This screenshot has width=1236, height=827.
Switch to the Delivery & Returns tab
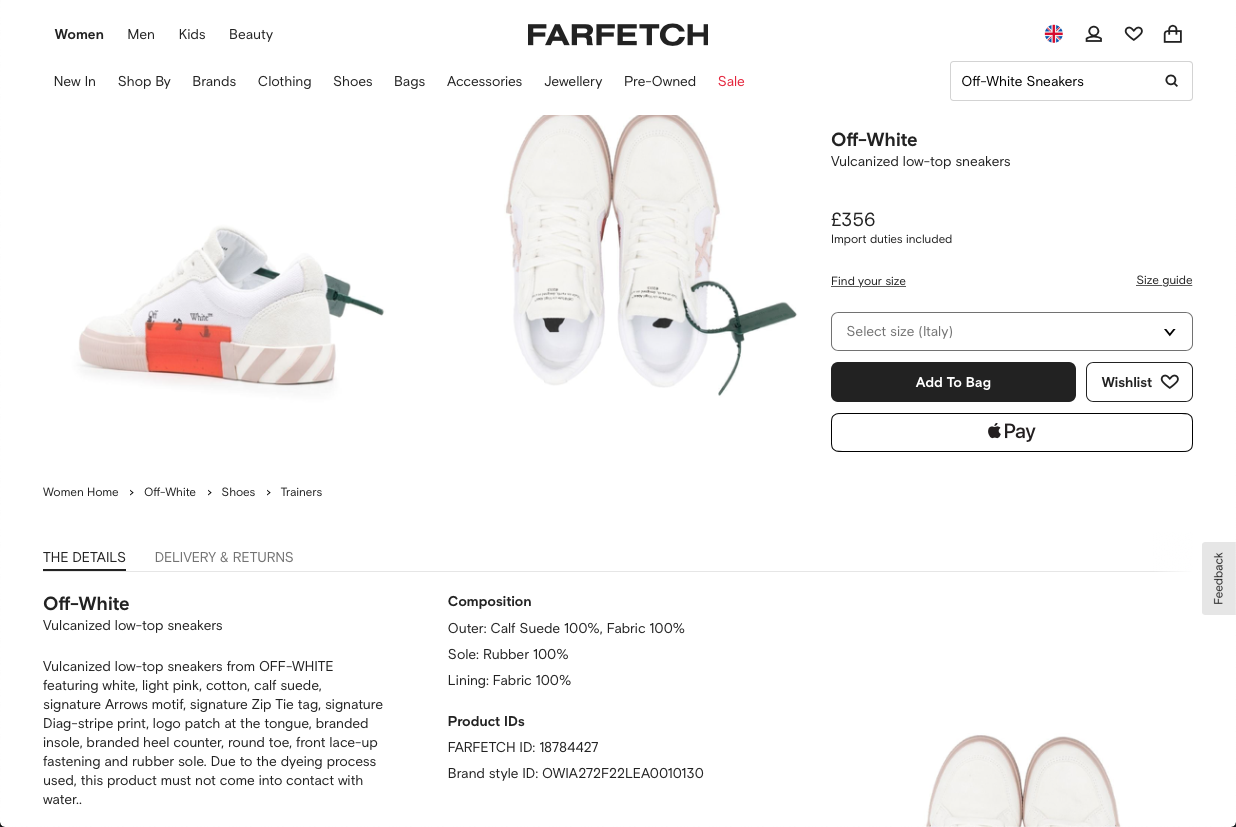pos(224,557)
